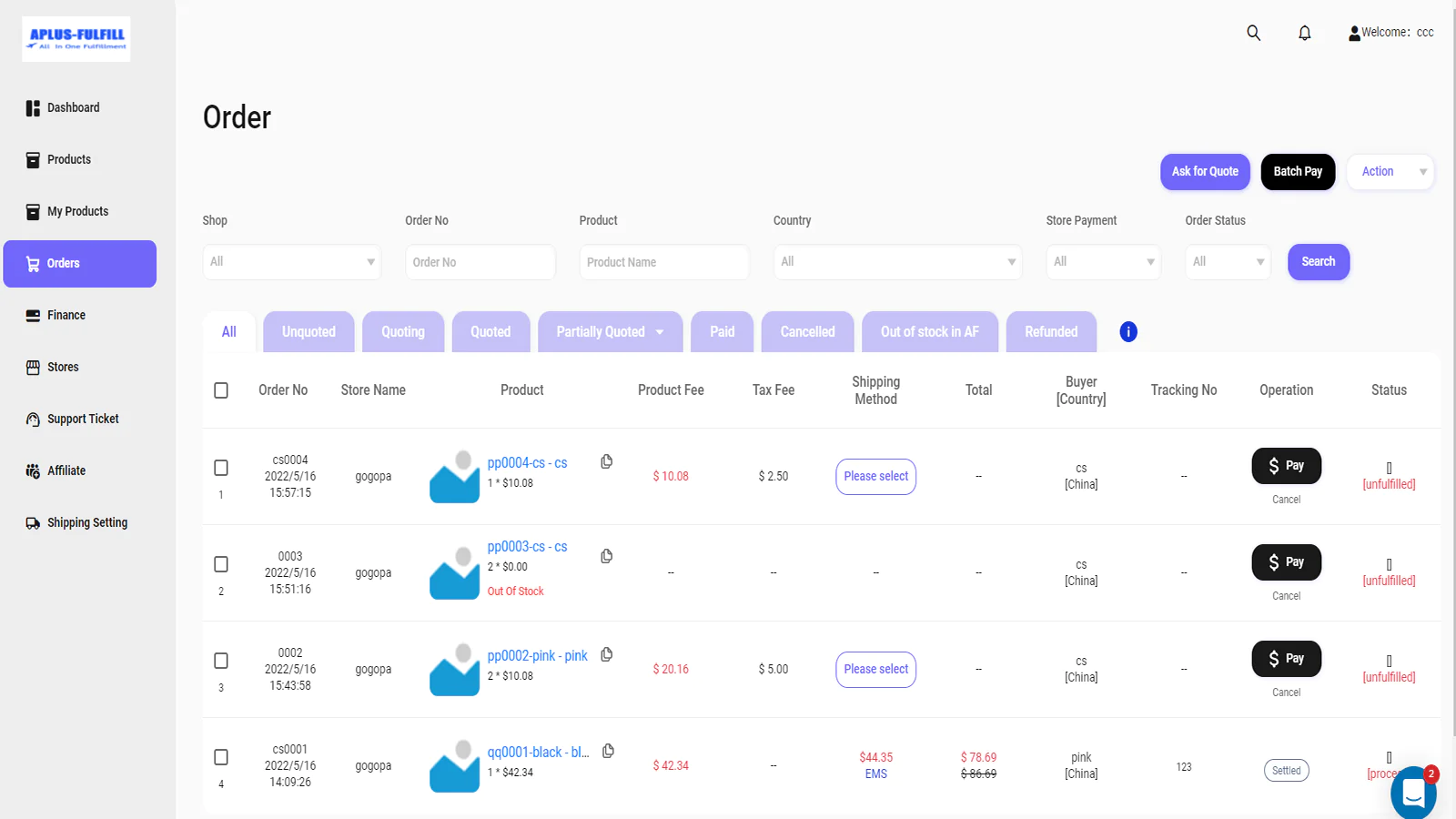Tick the checkbox for order 0003
The width and height of the screenshot is (1456, 819).
[221, 564]
